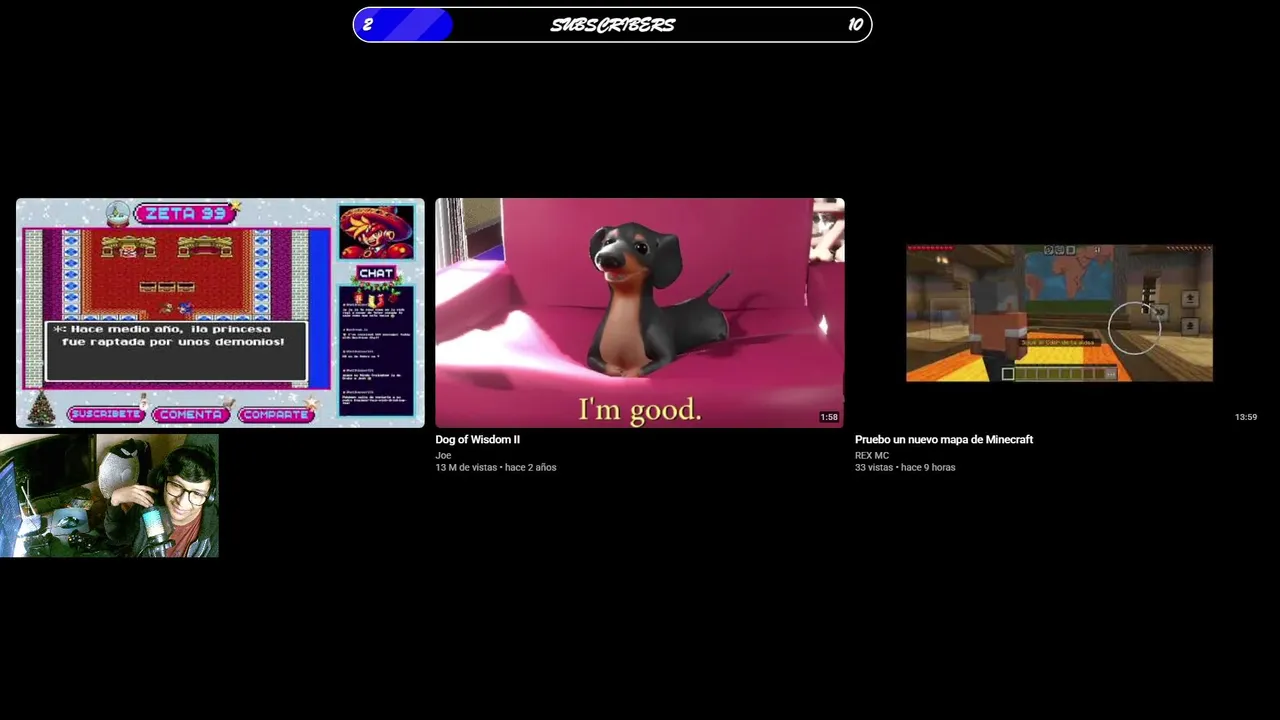Click the subscribers goal progress bar

[613, 25]
